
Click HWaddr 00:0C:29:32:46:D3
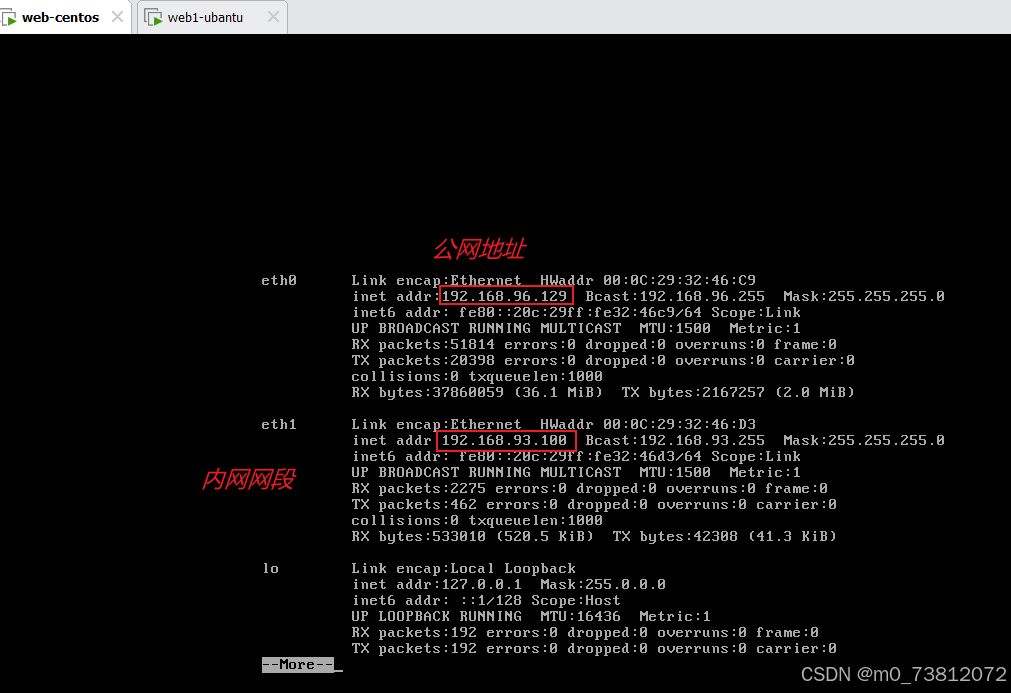647,424
